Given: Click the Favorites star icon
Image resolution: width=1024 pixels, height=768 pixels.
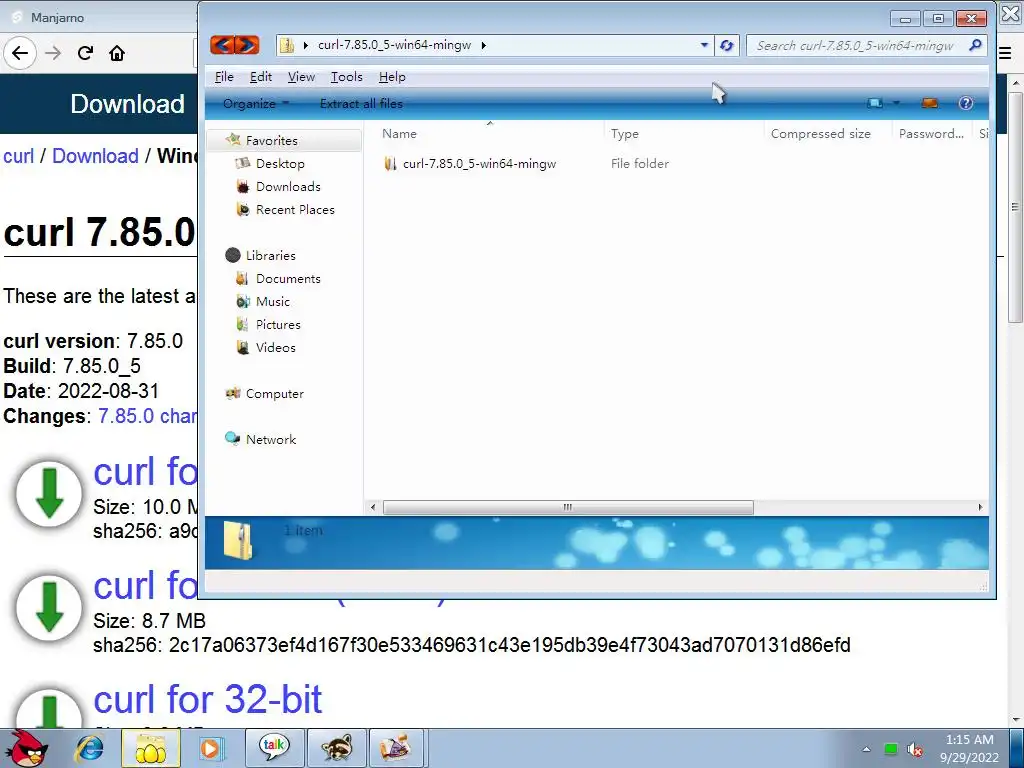Looking at the screenshot, I should point(232,140).
